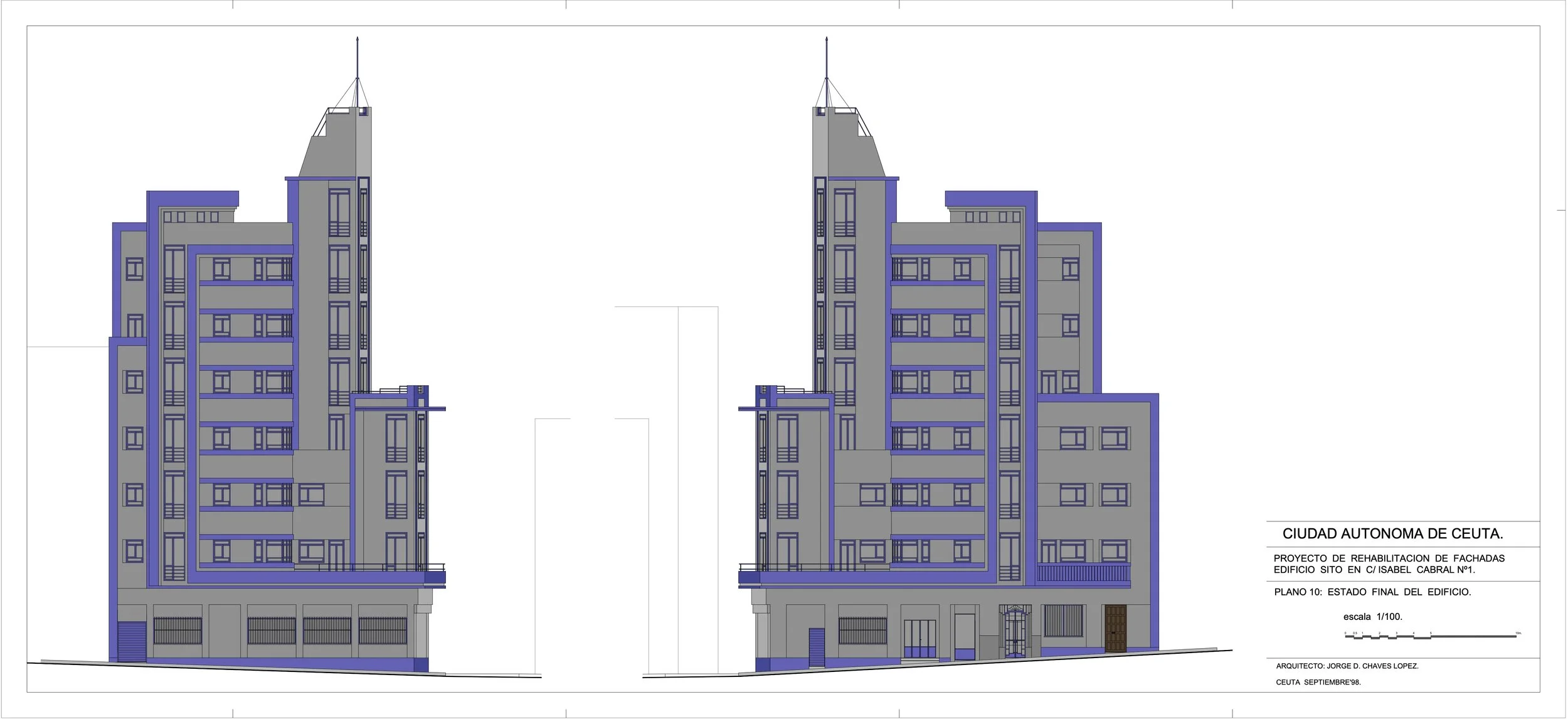The image size is (1568, 719).
Task: Click the graphic scale bar under escala
Action: pyautogui.click(x=1432, y=636)
